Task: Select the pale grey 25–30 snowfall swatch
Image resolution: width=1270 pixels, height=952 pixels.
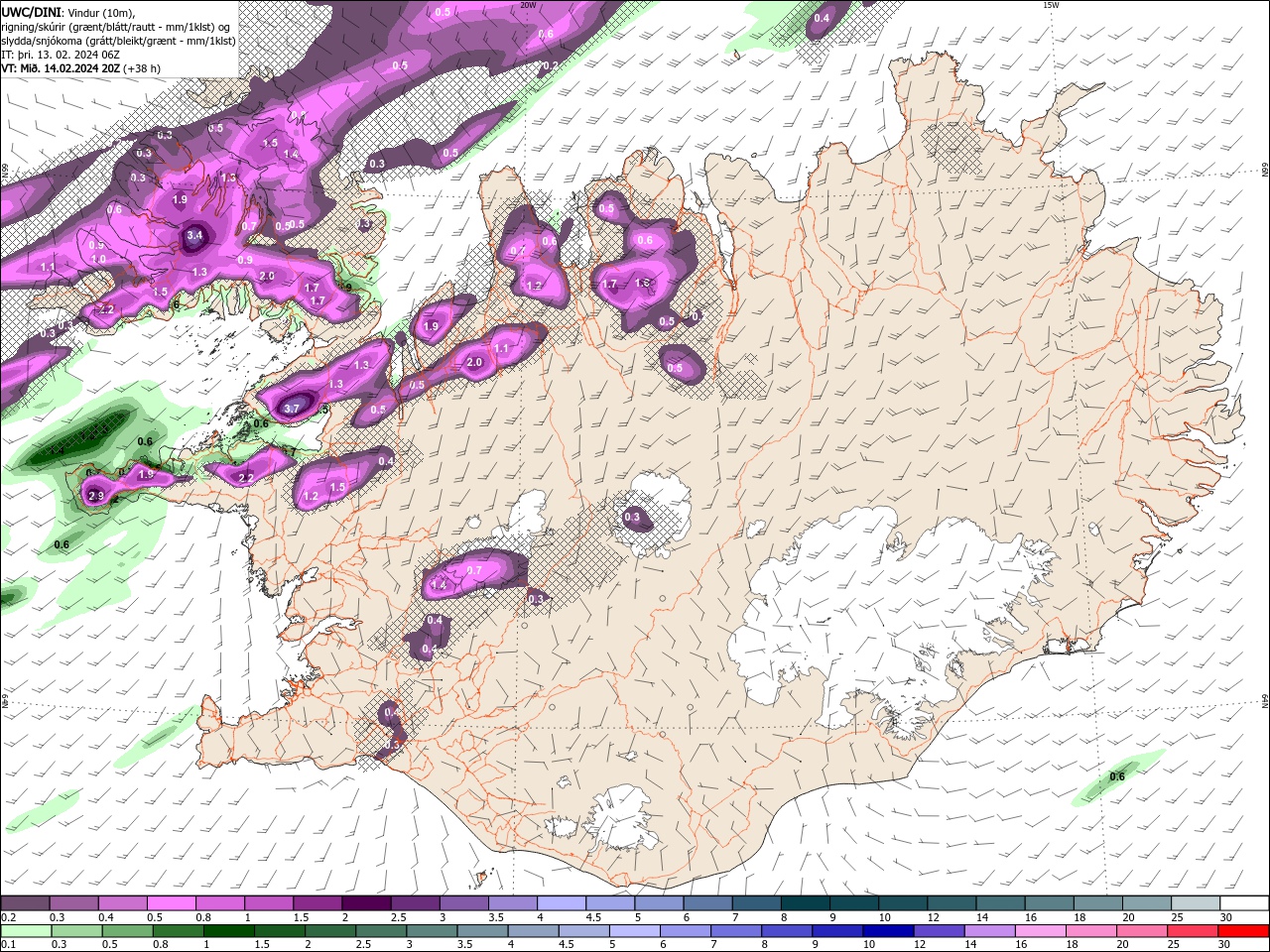Action: coord(1197,903)
